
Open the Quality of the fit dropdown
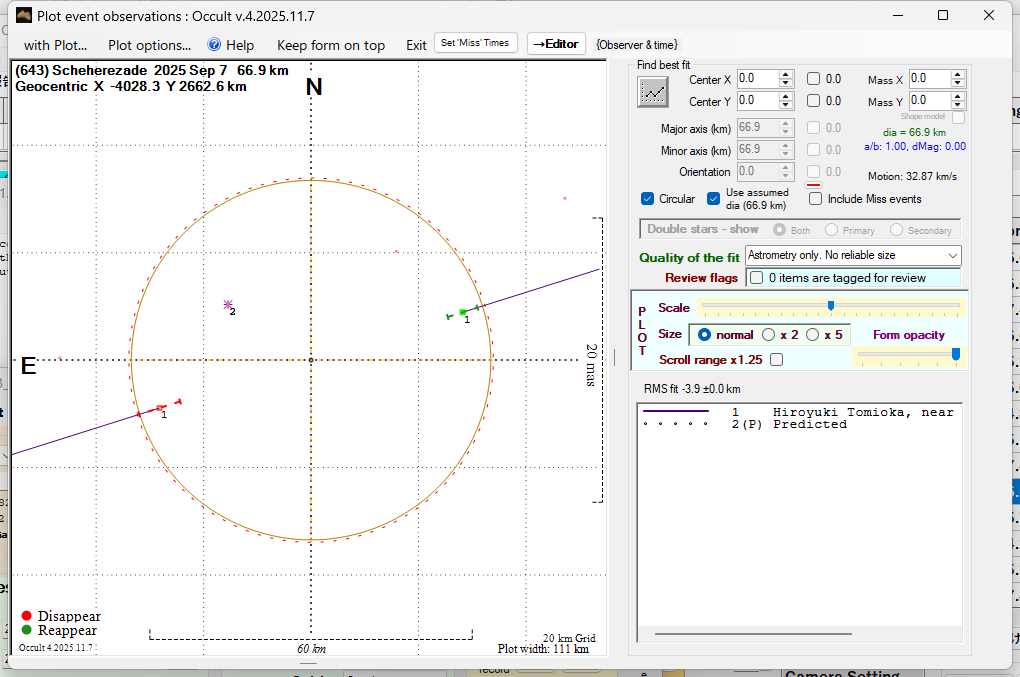click(x=952, y=256)
